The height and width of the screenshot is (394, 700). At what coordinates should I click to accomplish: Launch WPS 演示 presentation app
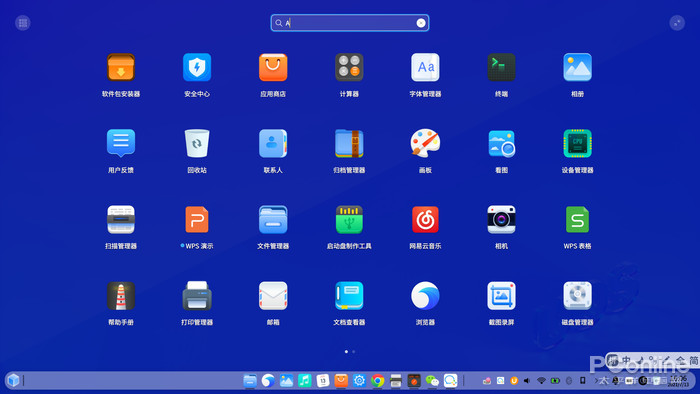pos(197,220)
